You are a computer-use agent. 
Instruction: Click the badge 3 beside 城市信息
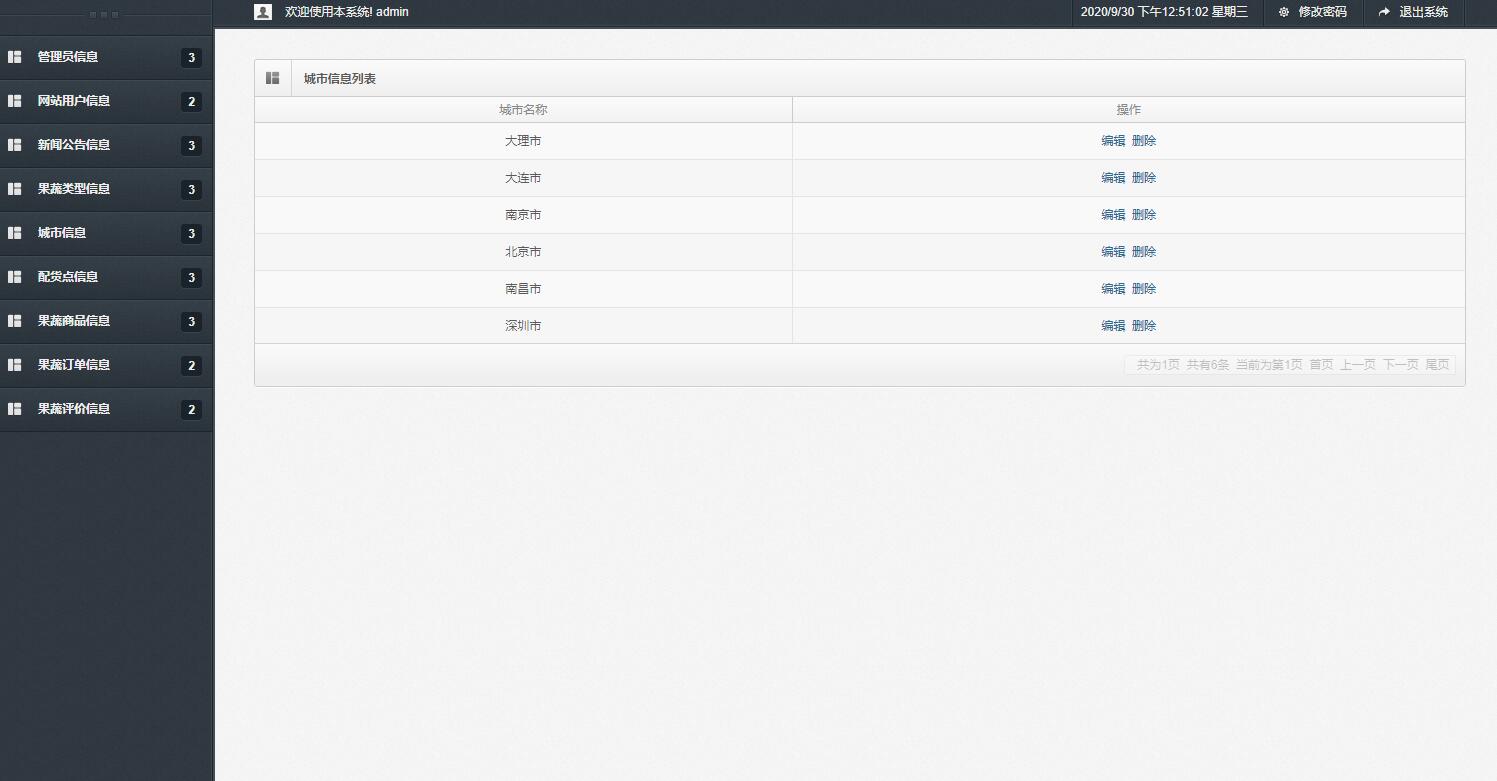(191, 234)
